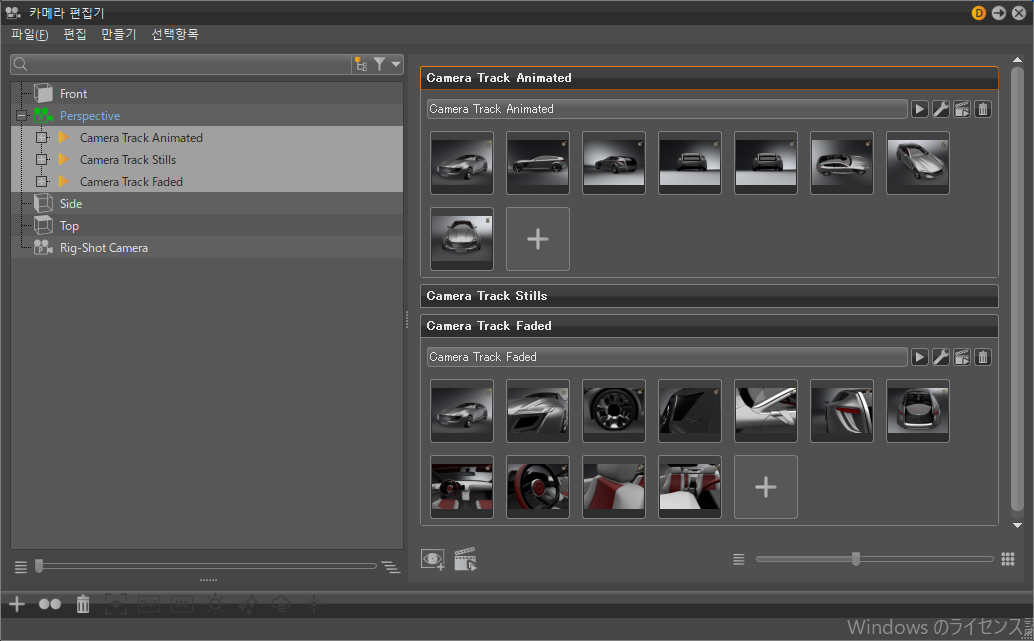This screenshot has height=641, width=1034.
Task: Click the Camera Track Animated name field
Action: (667, 109)
